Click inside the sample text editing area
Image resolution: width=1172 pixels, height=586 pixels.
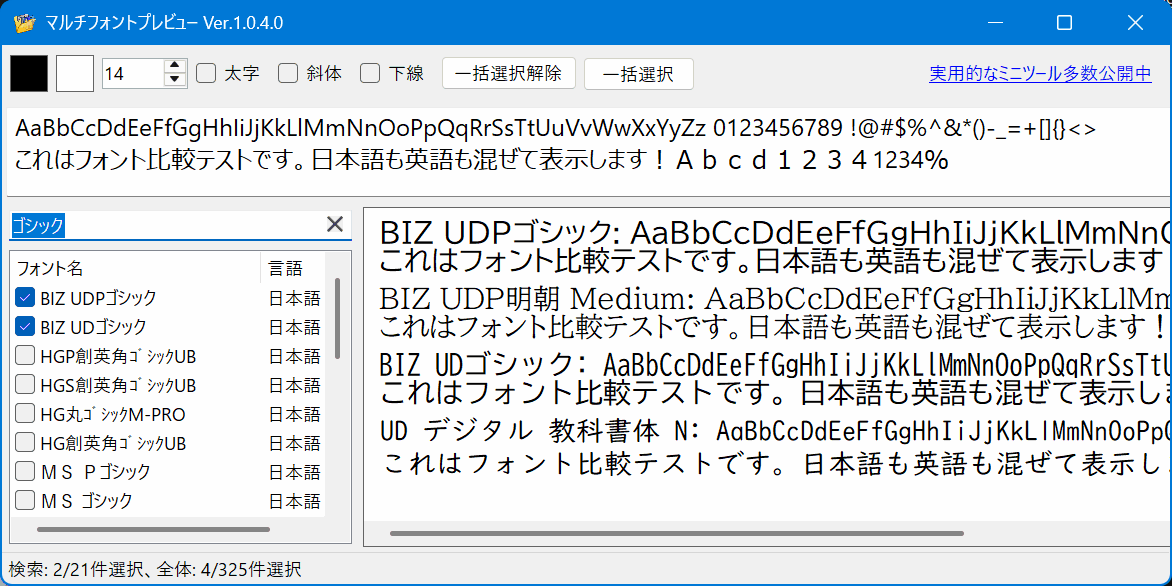pyautogui.click(x=586, y=152)
